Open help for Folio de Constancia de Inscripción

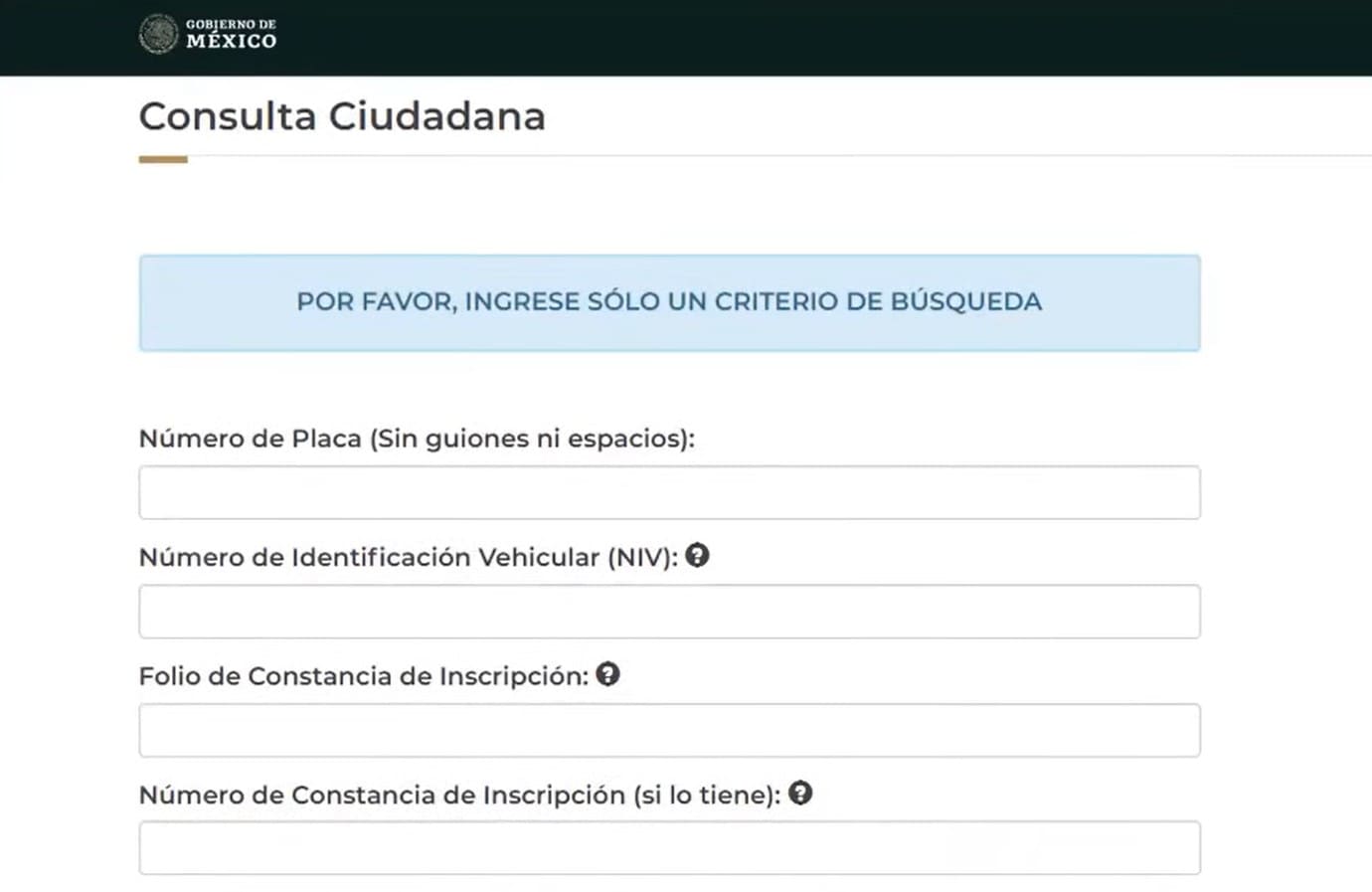[608, 674]
